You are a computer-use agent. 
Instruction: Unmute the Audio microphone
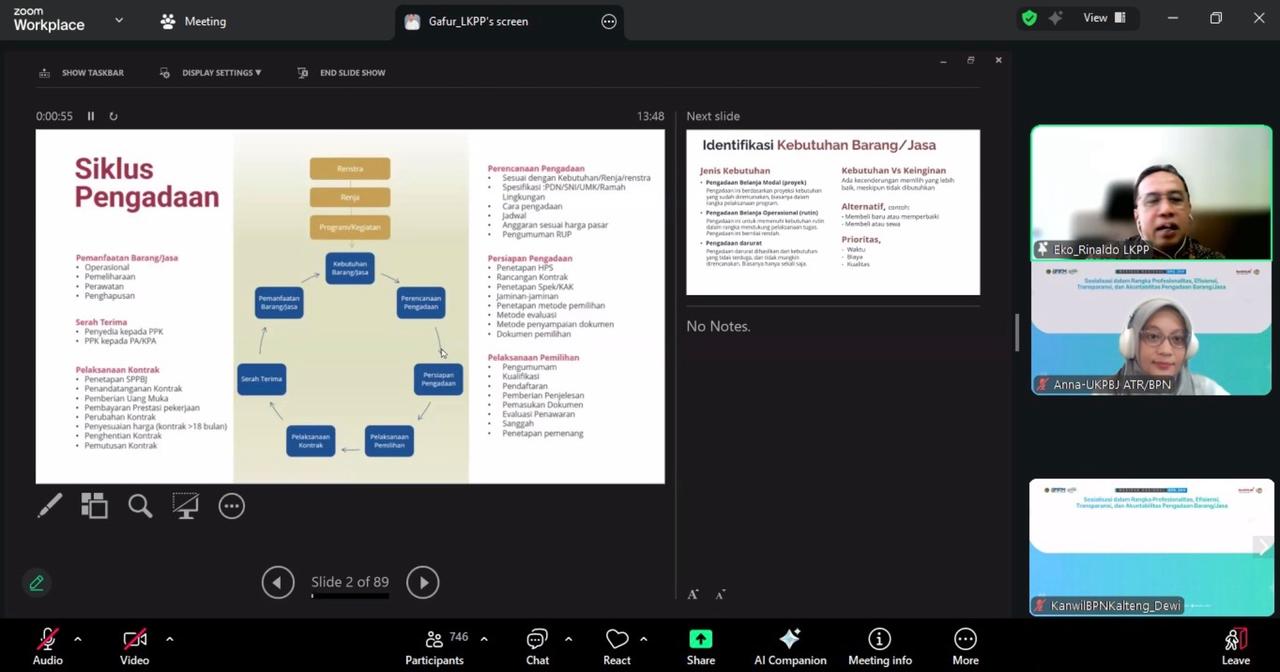[47, 646]
